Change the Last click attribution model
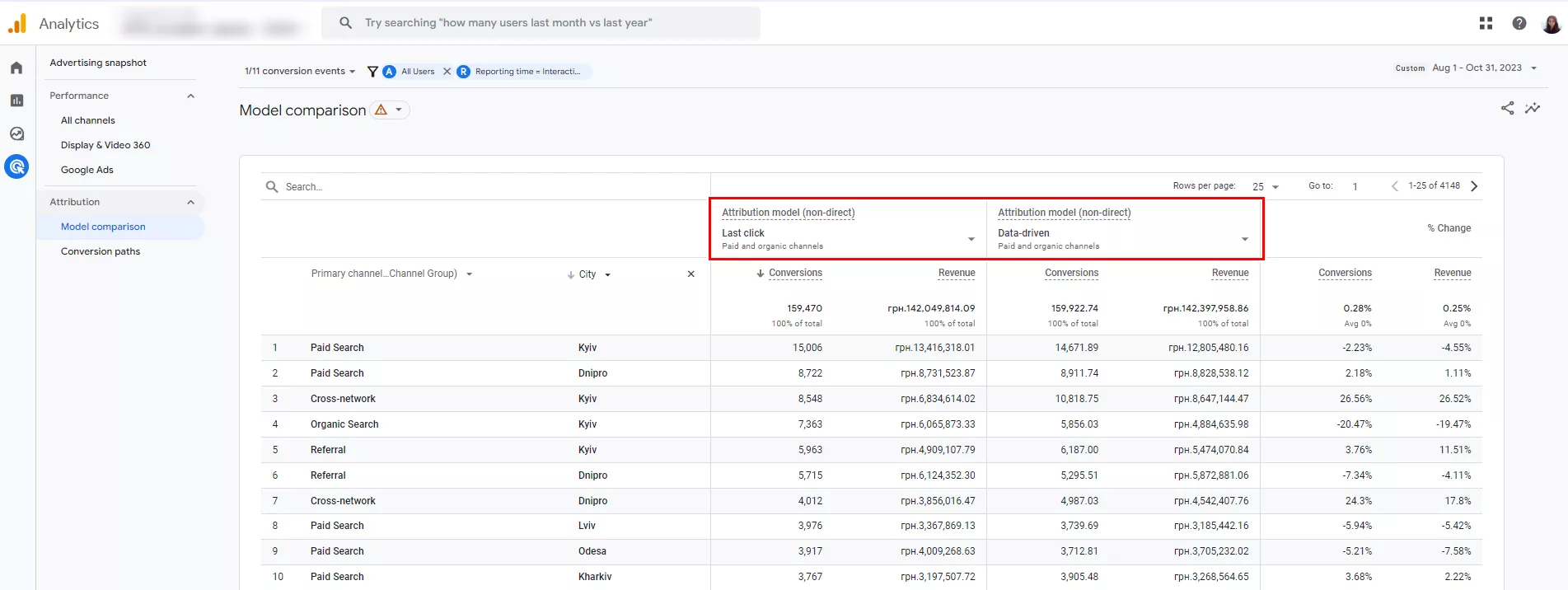The width and height of the screenshot is (1568, 590). point(849,239)
